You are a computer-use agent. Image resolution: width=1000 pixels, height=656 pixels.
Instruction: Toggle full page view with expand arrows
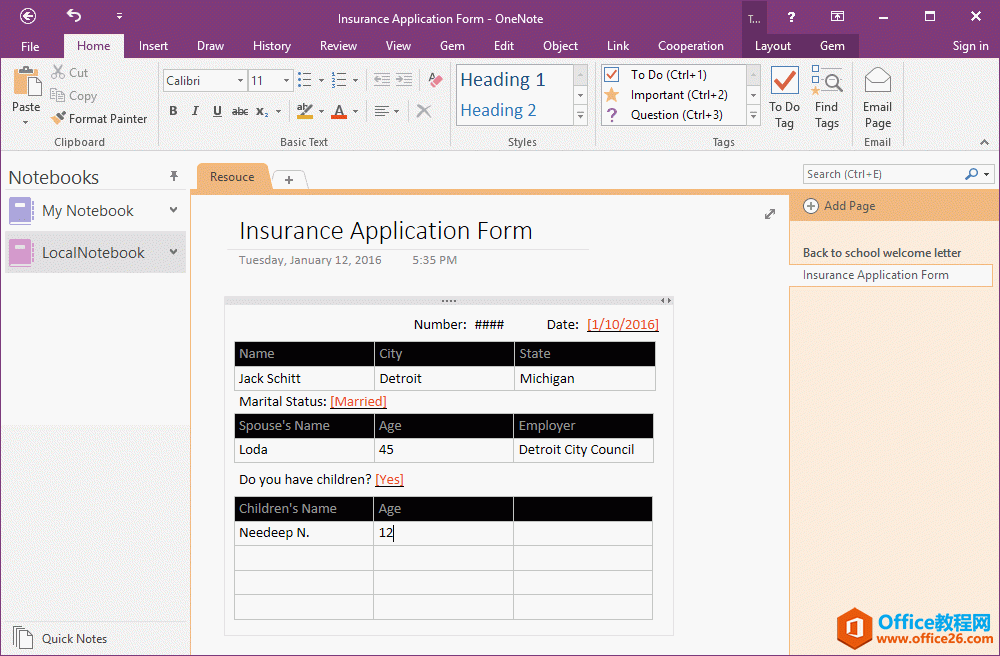(x=770, y=214)
